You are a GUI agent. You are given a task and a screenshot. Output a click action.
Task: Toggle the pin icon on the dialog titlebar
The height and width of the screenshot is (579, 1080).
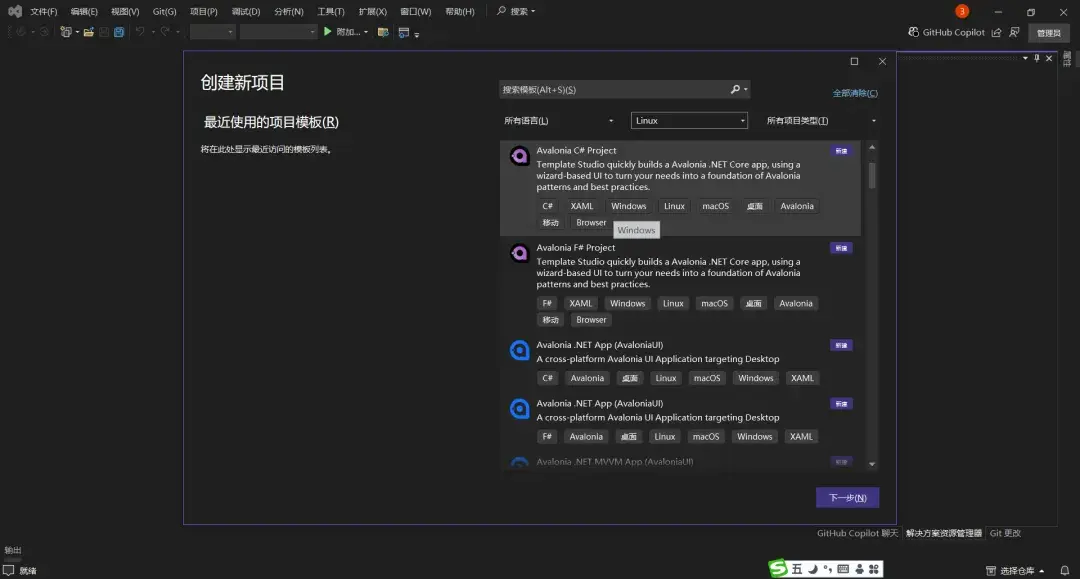(1036, 58)
